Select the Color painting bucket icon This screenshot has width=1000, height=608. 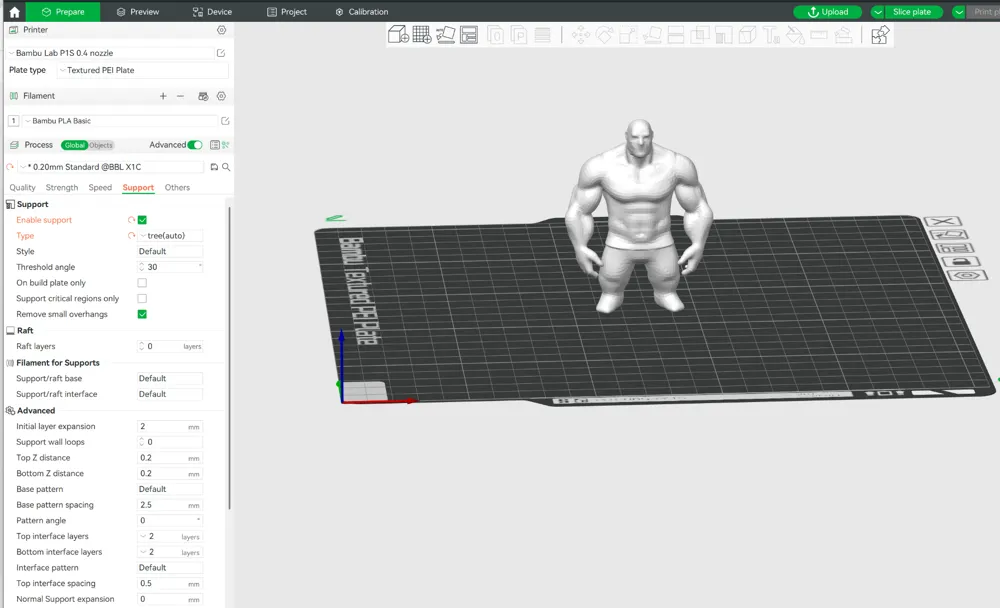pos(795,35)
